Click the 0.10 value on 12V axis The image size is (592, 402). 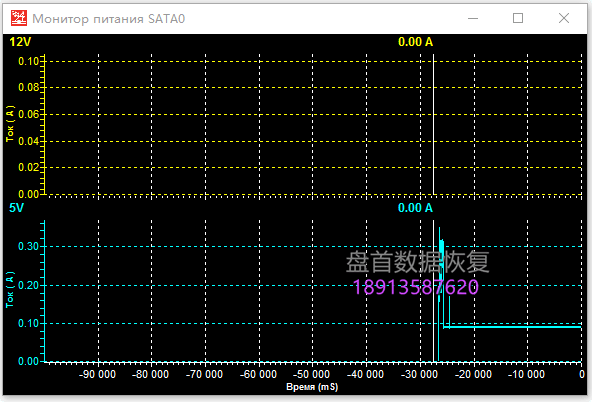tap(29, 61)
